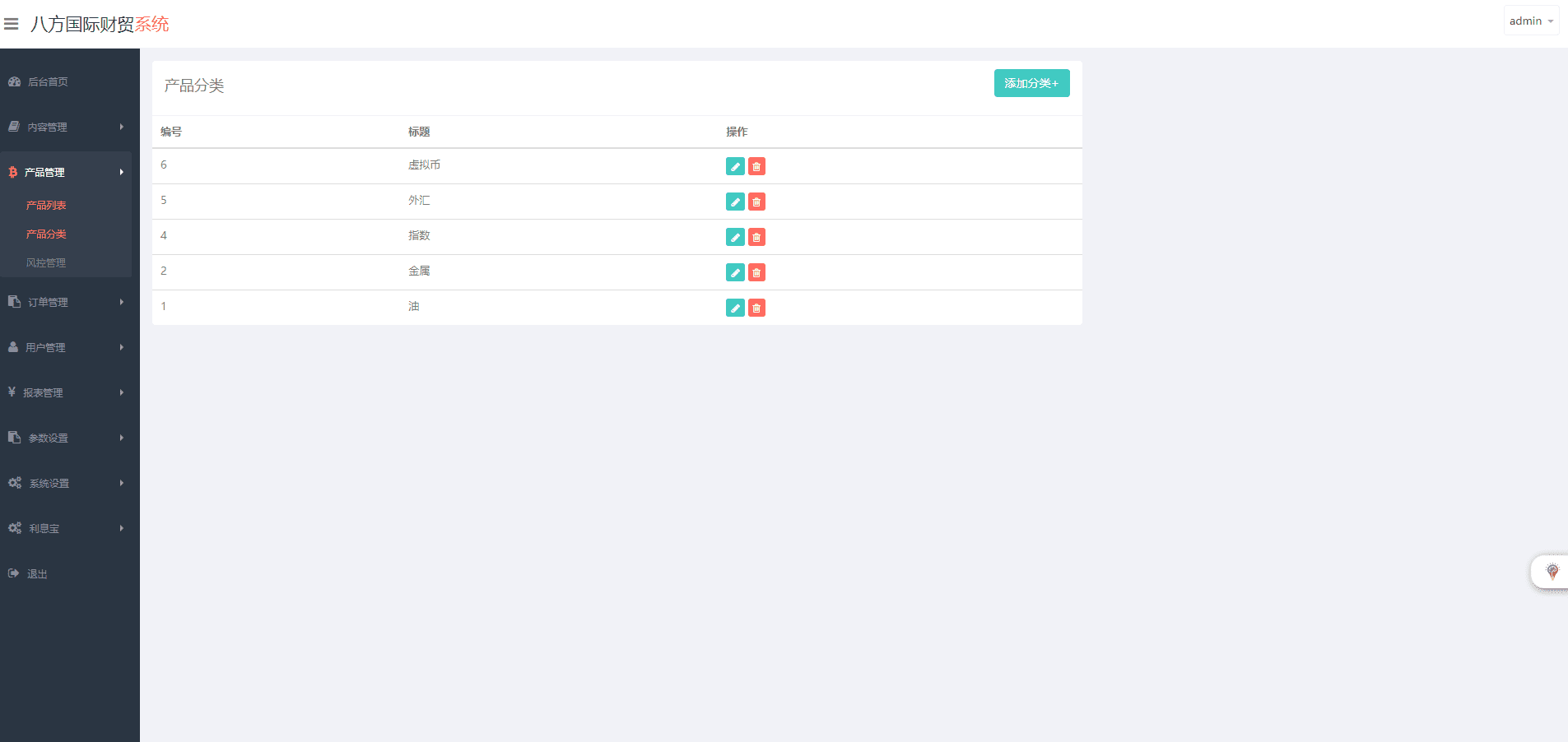Open 风控管理 submenu item
1568x742 pixels.
pyautogui.click(x=46, y=263)
